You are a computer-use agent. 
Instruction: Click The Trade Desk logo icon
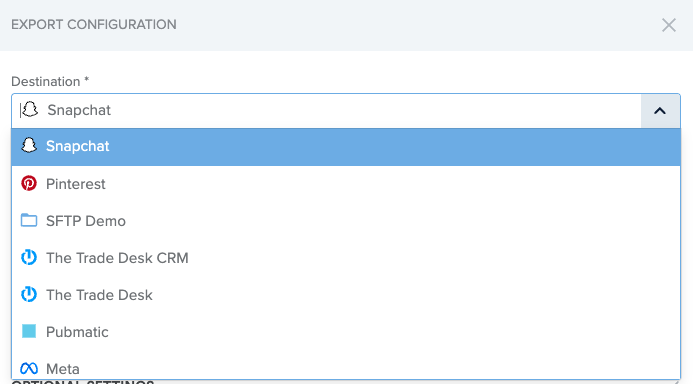29,294
